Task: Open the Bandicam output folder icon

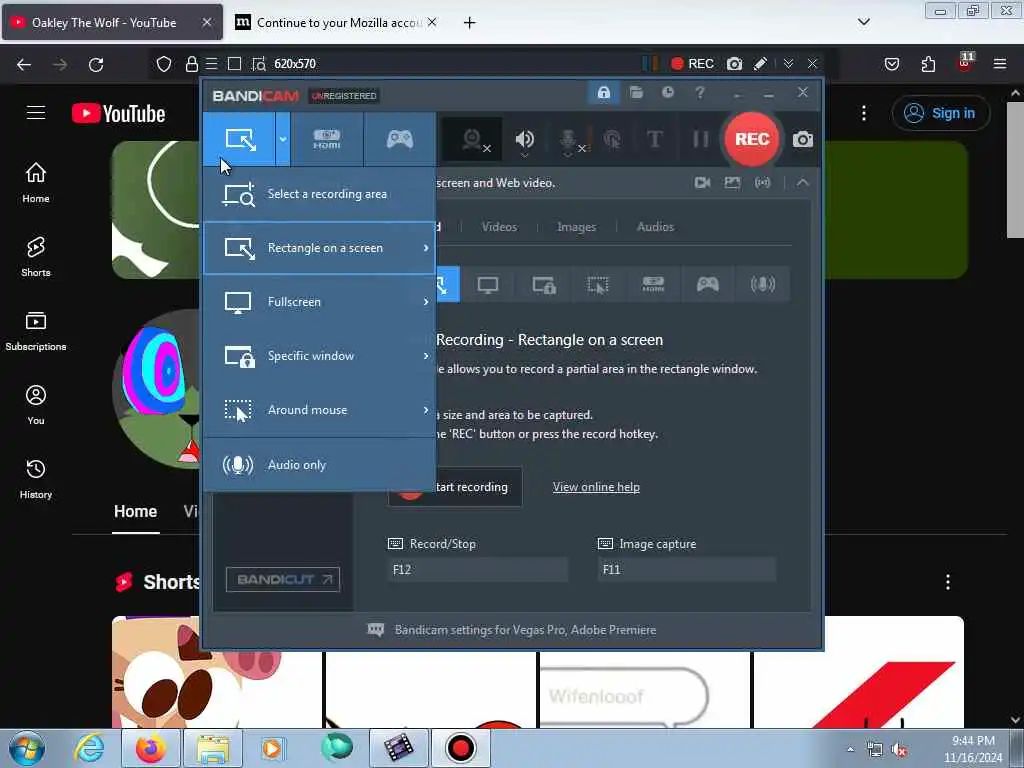Action: click(x=636, y=93)
